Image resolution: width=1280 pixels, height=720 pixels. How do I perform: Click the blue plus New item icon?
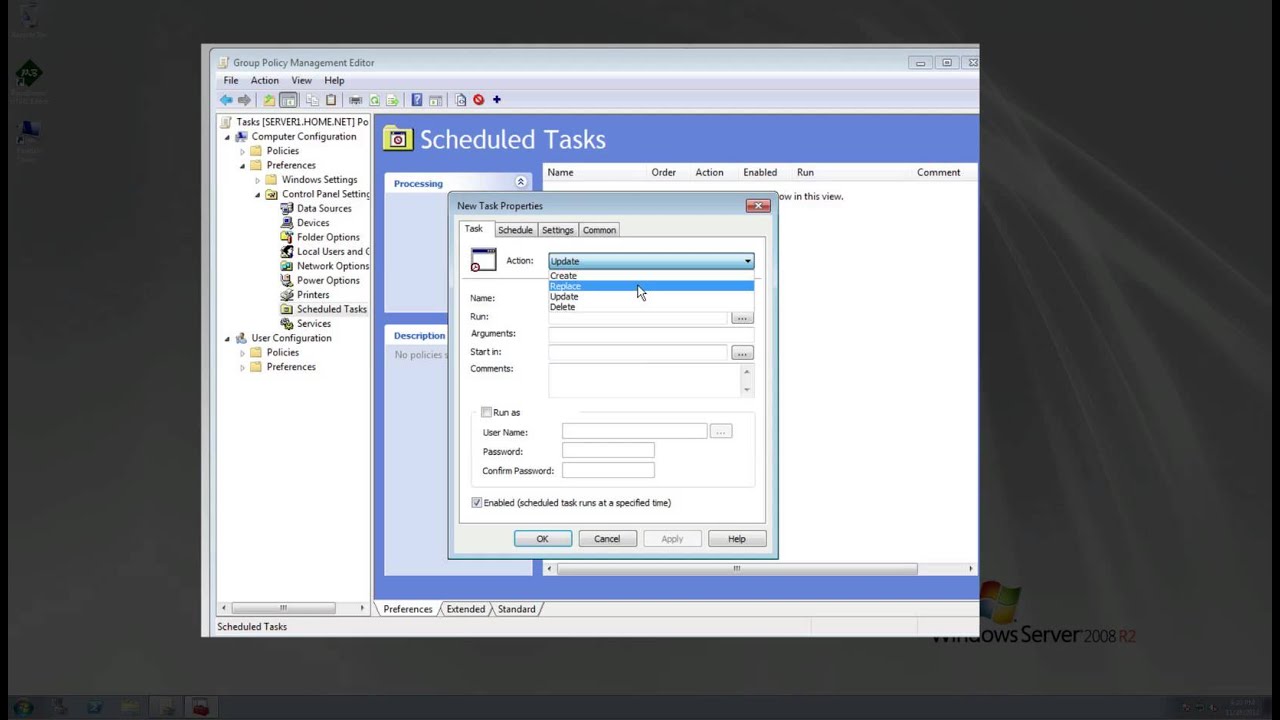click(x=496, y=100)
